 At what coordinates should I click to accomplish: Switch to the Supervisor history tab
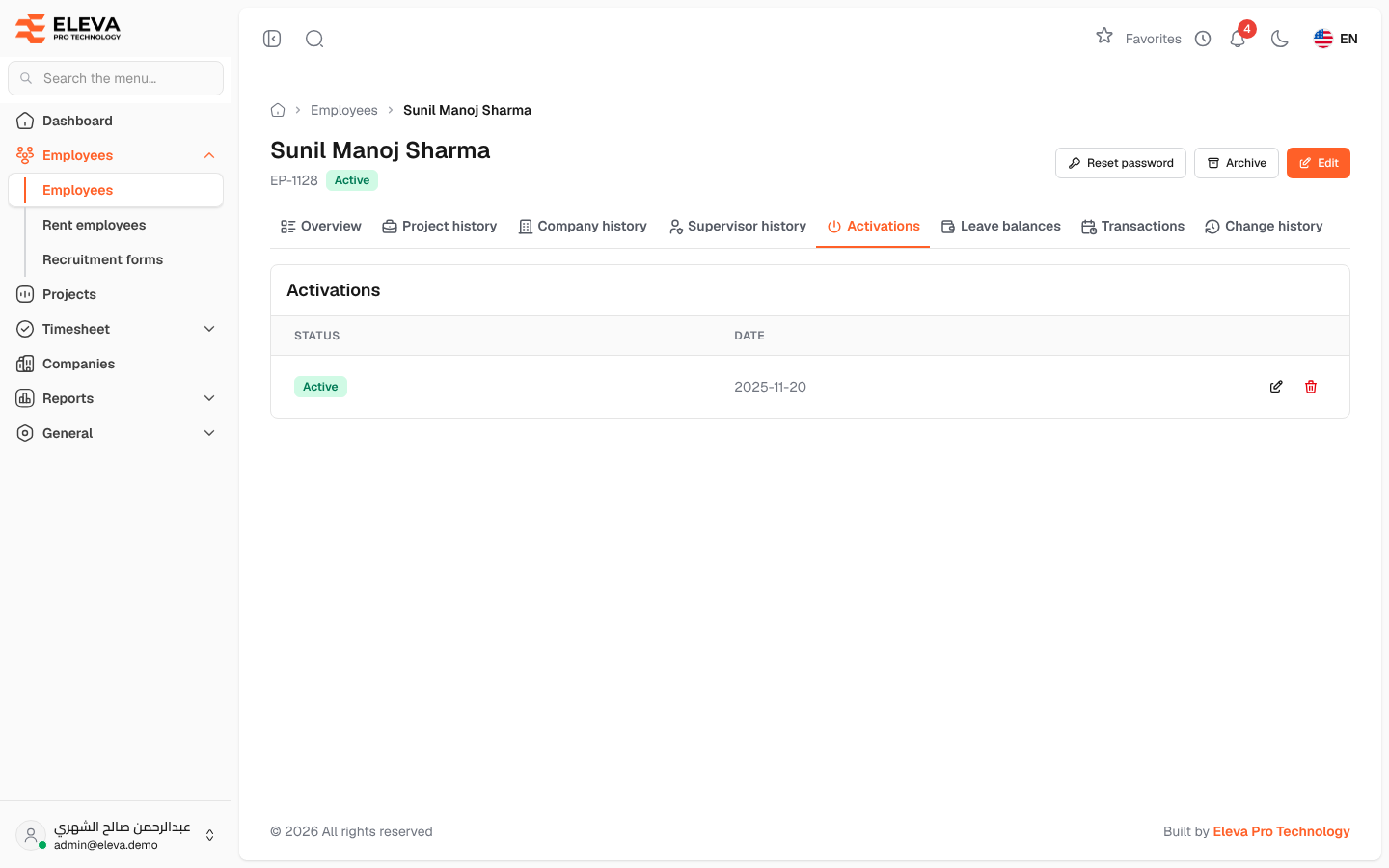point(737,227)
